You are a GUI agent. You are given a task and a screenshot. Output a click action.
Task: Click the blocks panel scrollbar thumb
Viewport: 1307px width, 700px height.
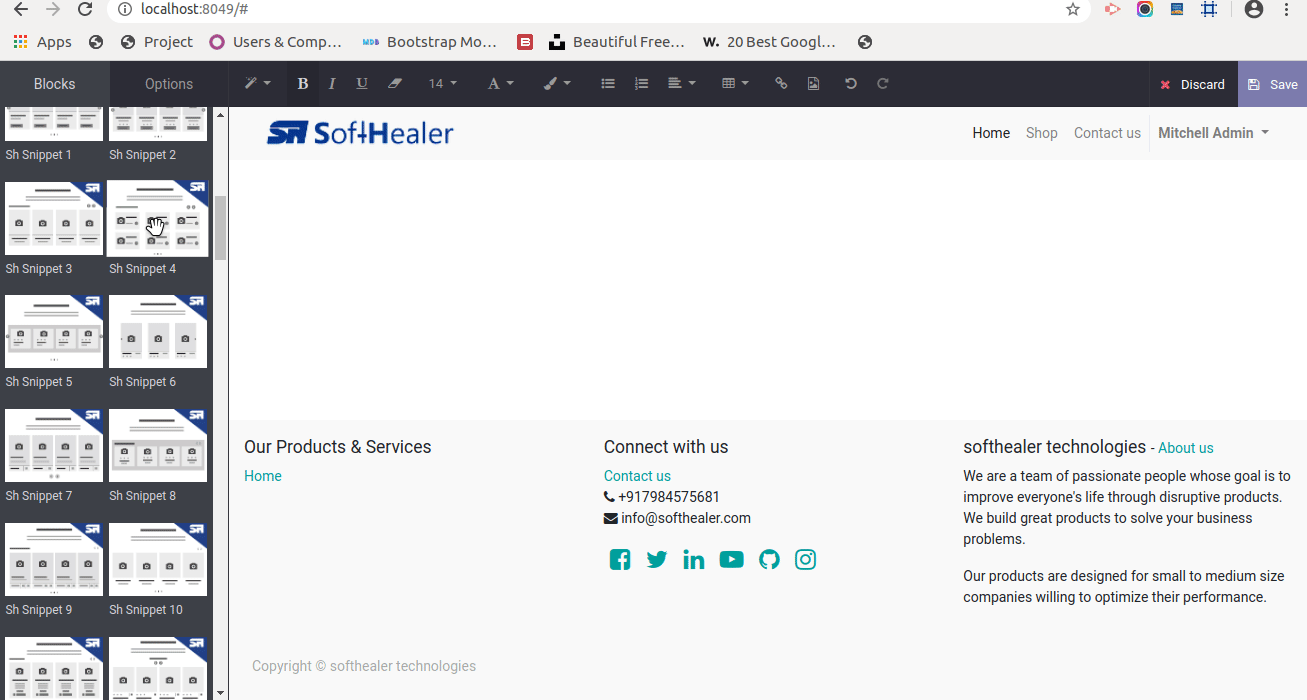221,228
